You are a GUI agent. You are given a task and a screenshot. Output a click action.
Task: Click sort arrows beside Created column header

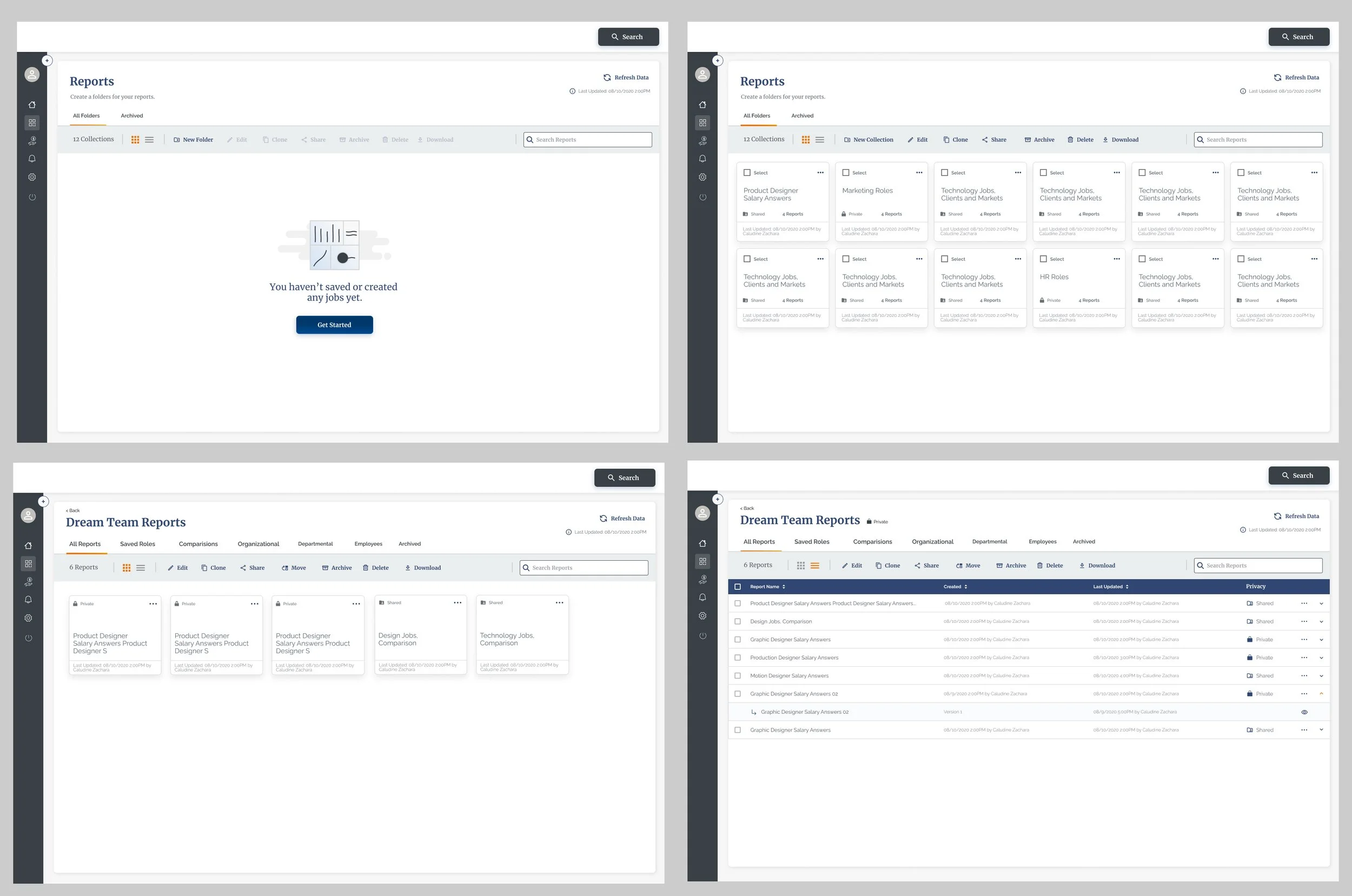(966, 587)
